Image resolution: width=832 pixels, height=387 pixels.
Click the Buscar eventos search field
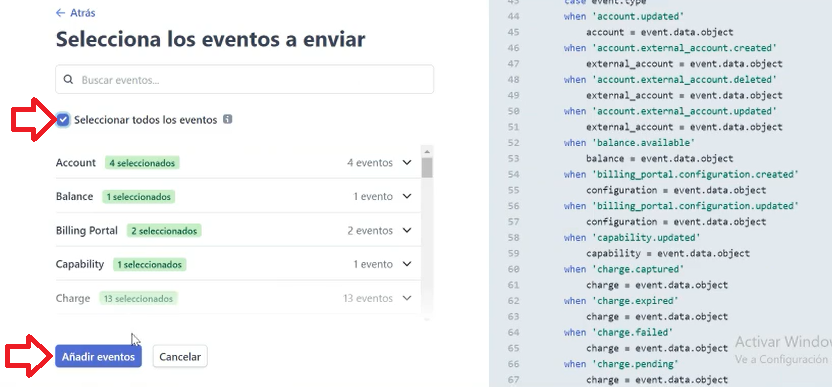(245, 80)
